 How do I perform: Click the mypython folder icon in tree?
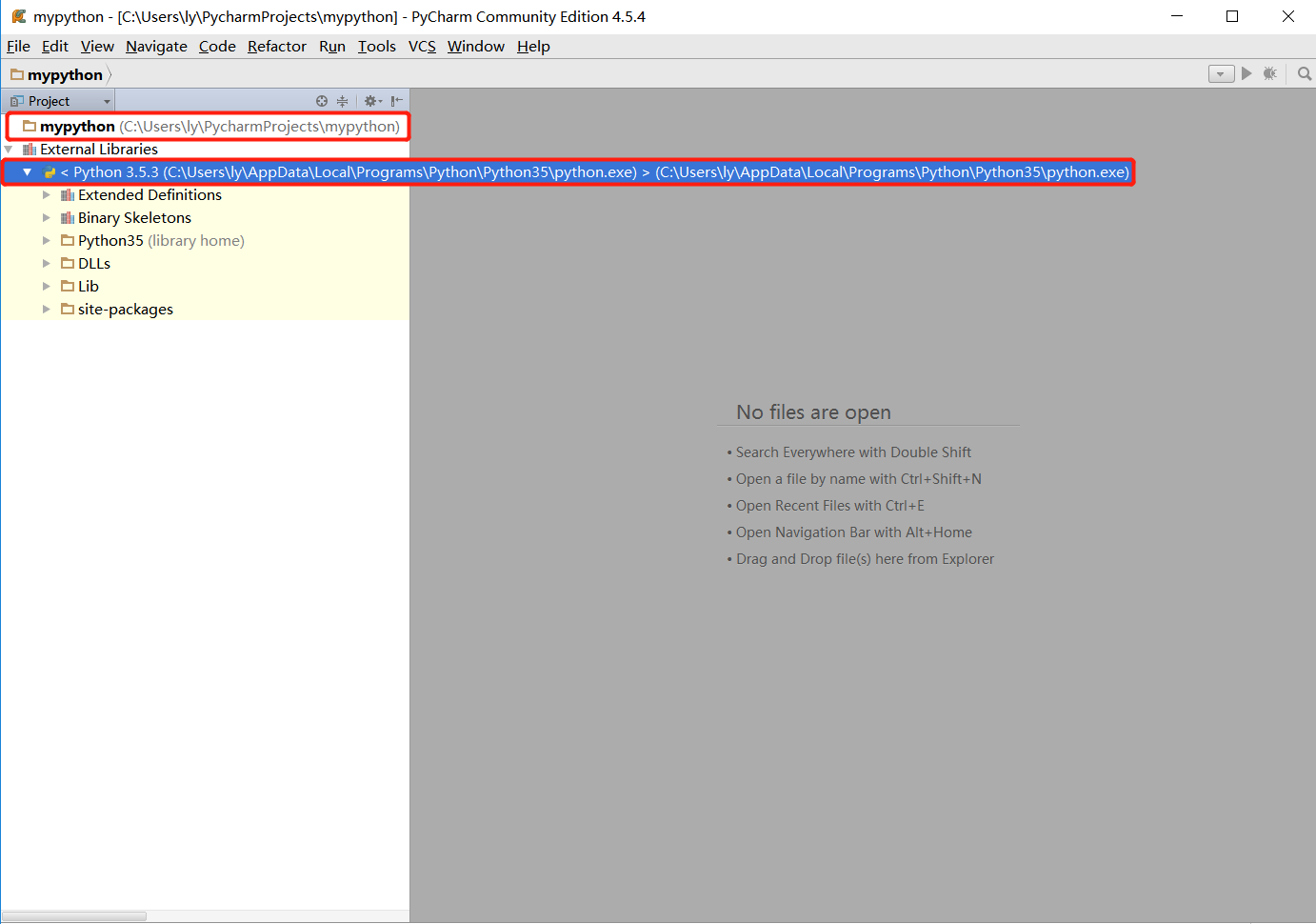pos(30,126)
